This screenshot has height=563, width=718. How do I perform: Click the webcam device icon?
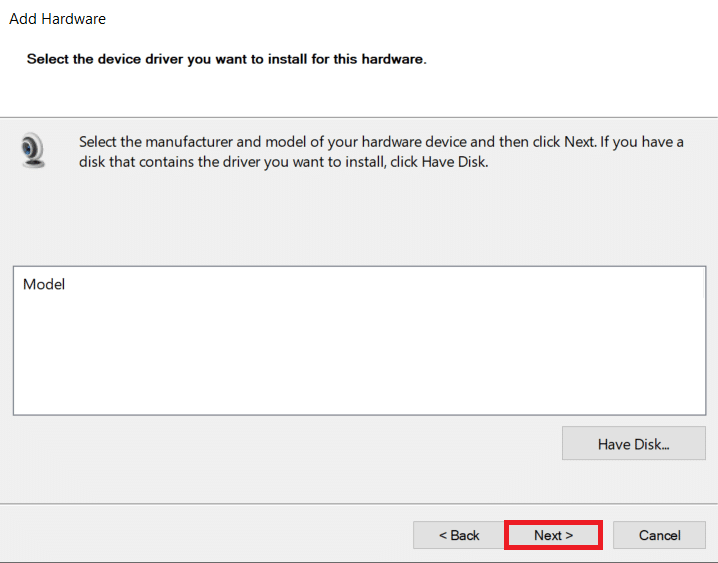coord(33,151)
